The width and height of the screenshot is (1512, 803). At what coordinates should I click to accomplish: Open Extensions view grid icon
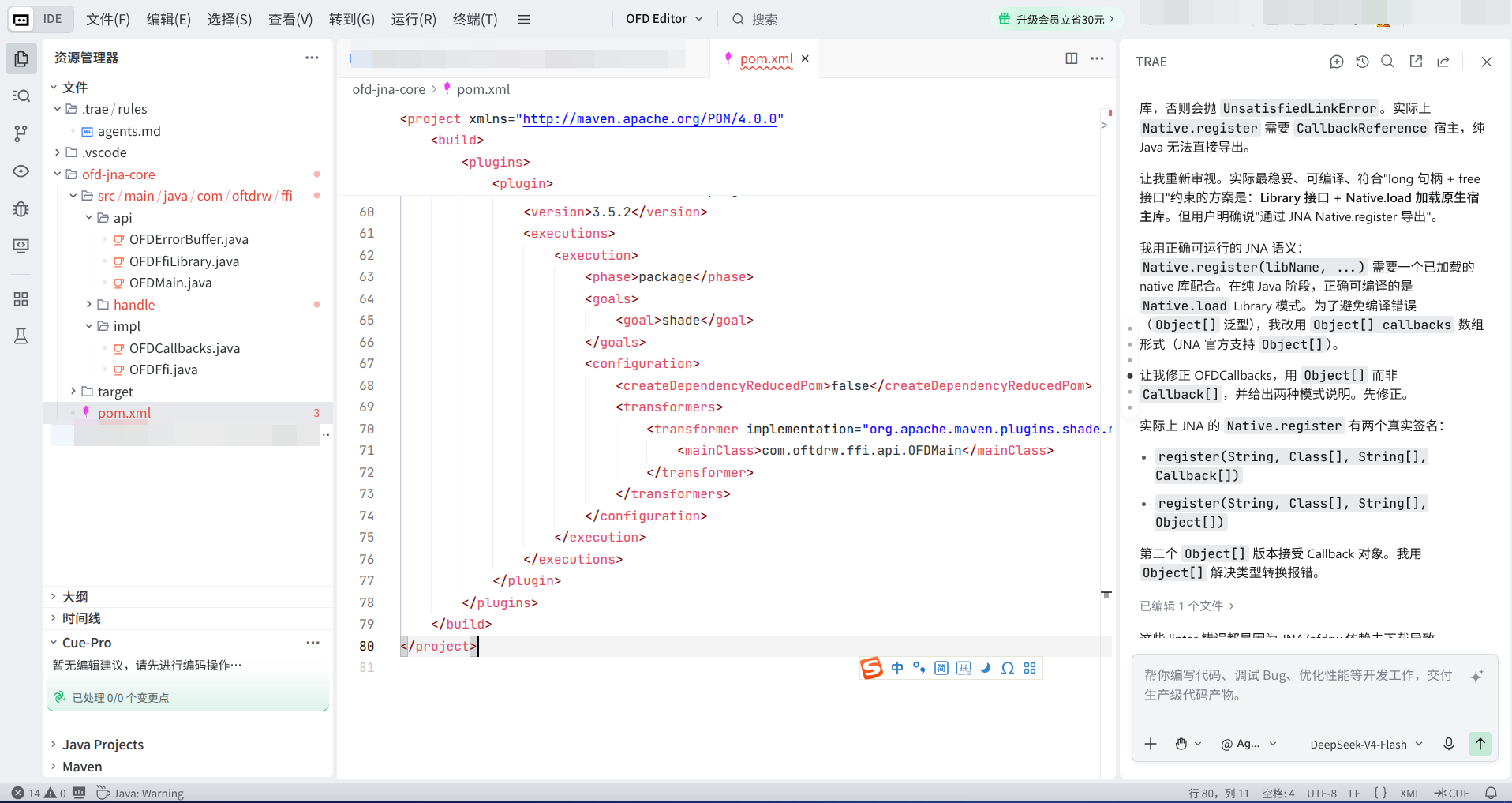pos(21,298)
